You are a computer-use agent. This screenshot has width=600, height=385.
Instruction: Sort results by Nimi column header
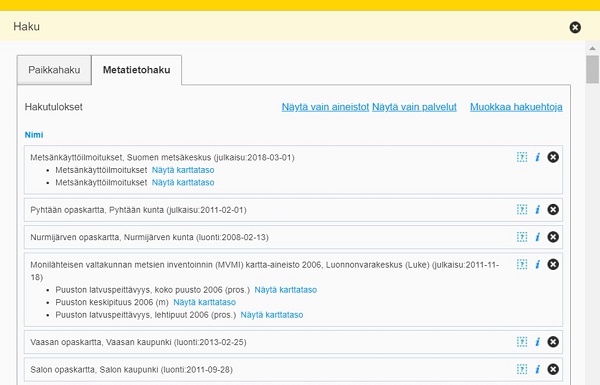click(x=34, y=135)
